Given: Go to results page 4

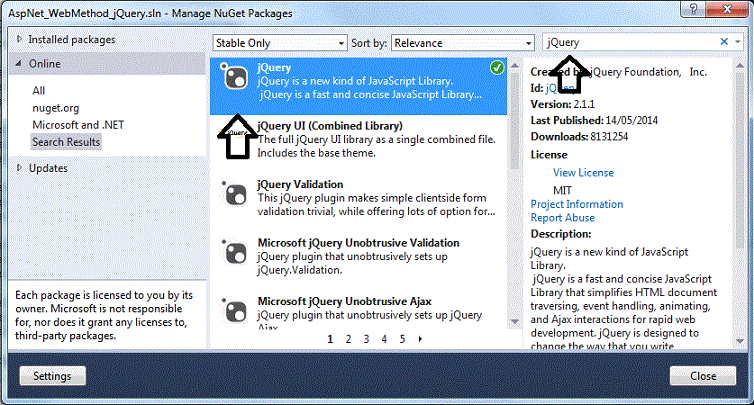Looking at the screenshot, I should (x=384, y=339).
